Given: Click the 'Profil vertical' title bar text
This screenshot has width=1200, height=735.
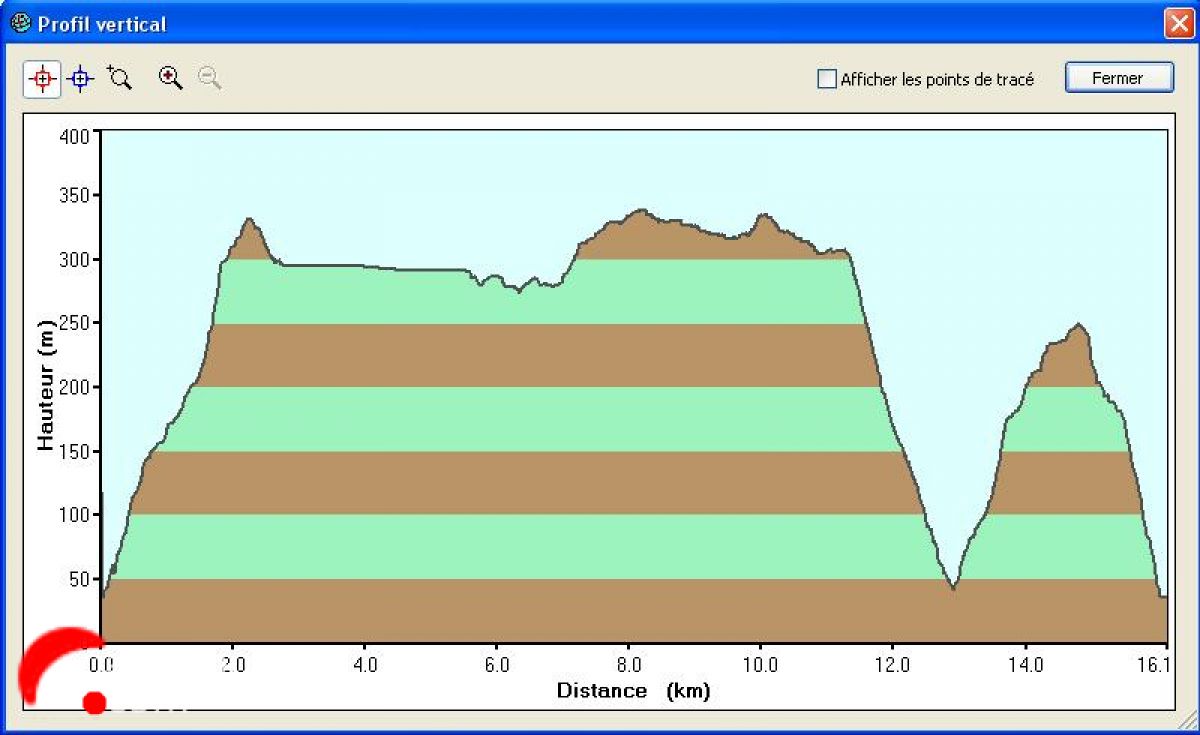Looking at the screenshot, I should (x=102, y=24).
